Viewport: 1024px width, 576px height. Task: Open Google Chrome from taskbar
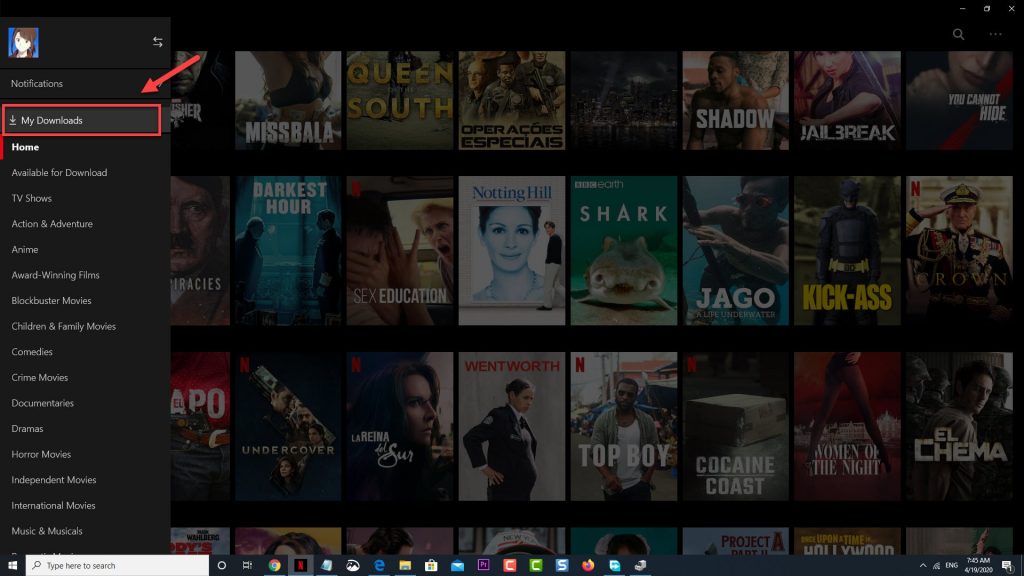point(274,566)
